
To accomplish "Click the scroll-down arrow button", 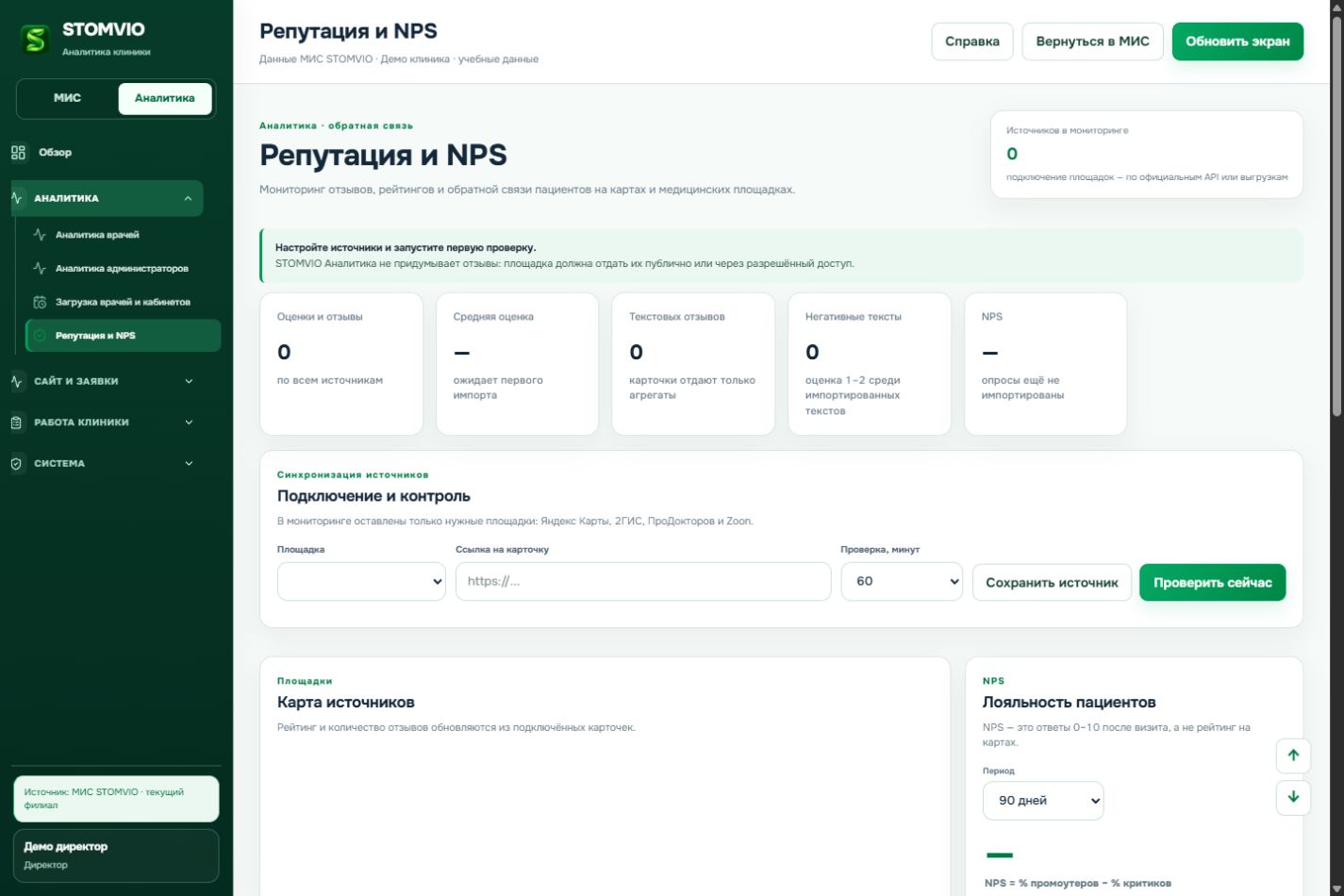I will click(1293, 797).
